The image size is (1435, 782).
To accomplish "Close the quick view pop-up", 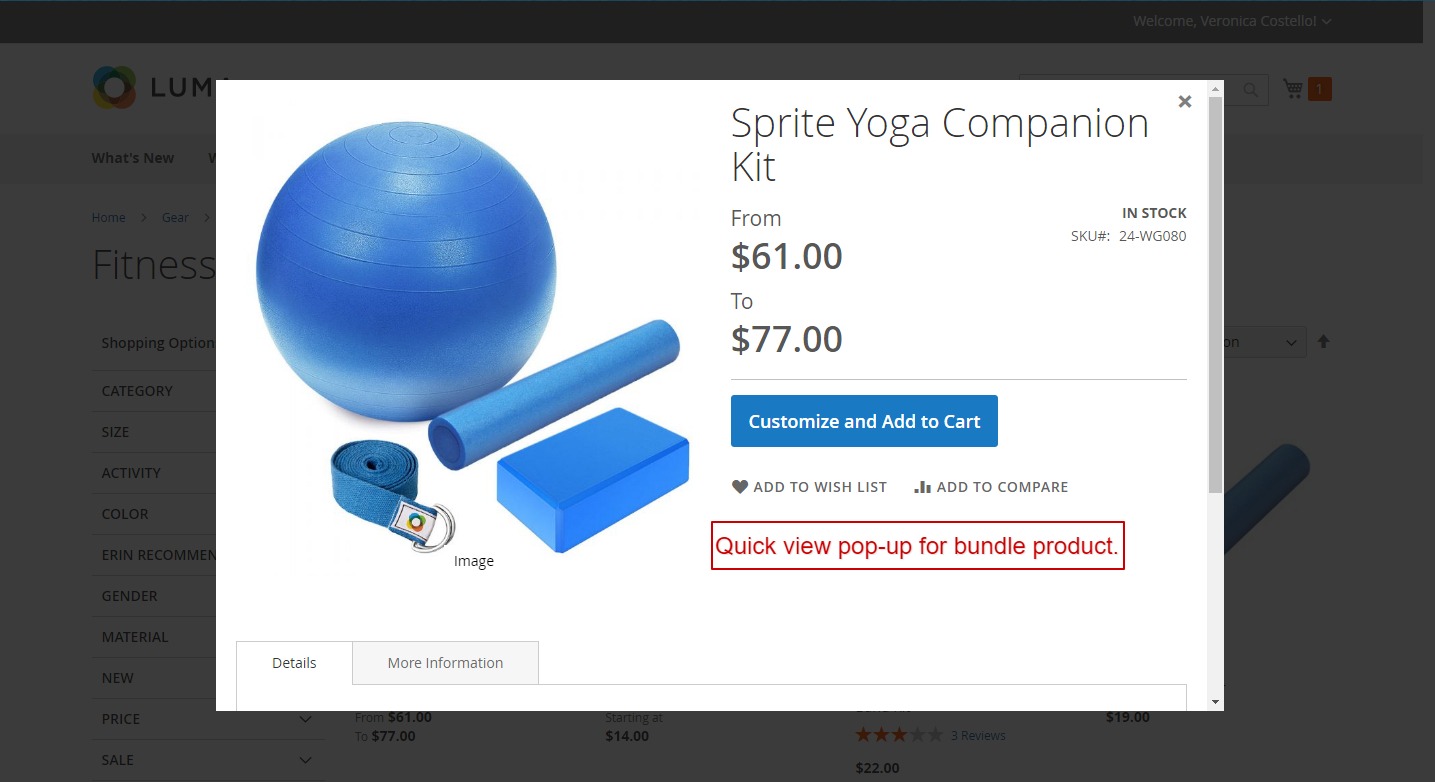I will pyautogui.click(x=1185, y=101).
